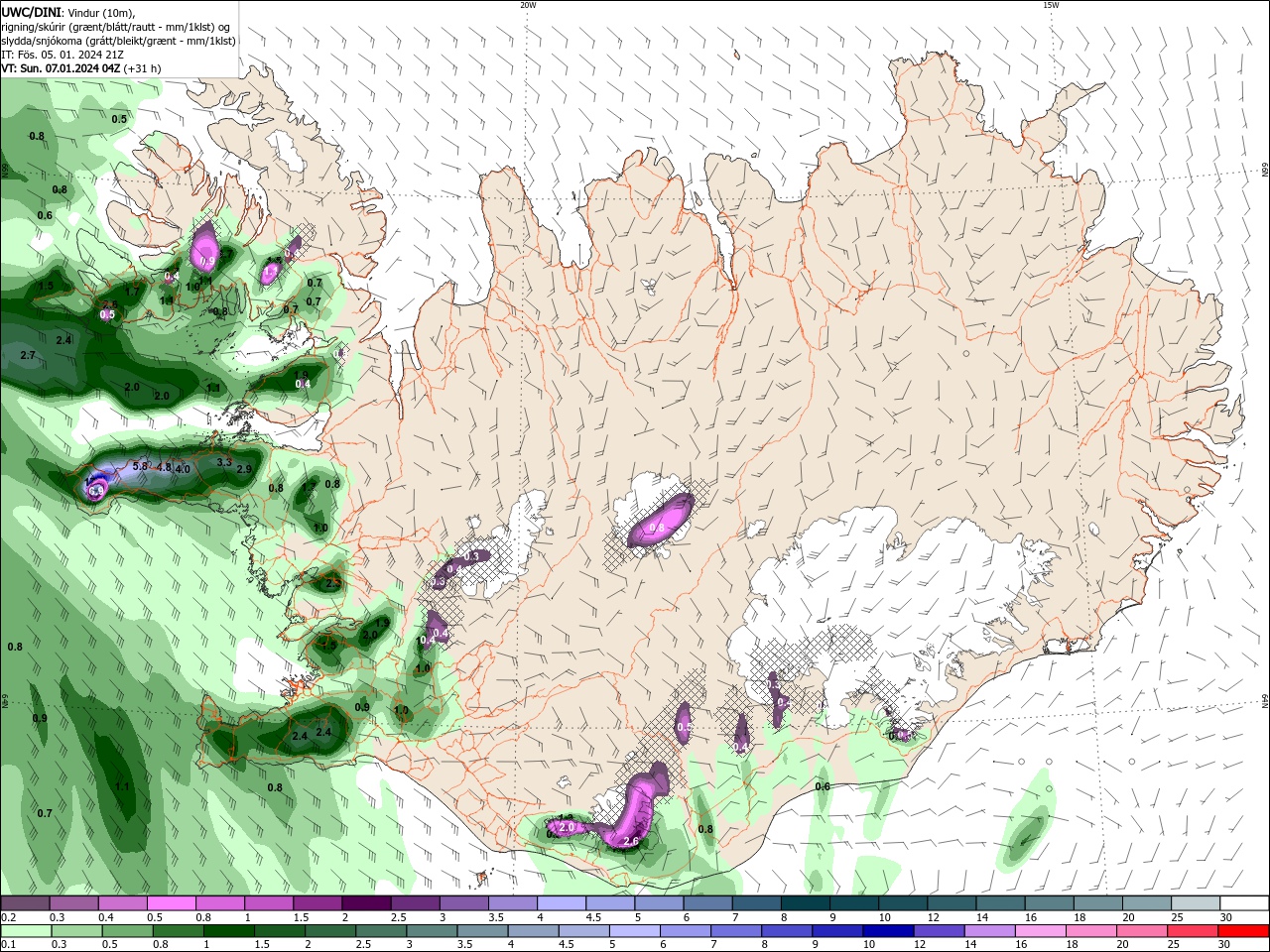Pick the medium green 0.5 rain legend swatch
Image resolution: width=1270 pixels, height=952 pixels.
[x=129, y=931]
